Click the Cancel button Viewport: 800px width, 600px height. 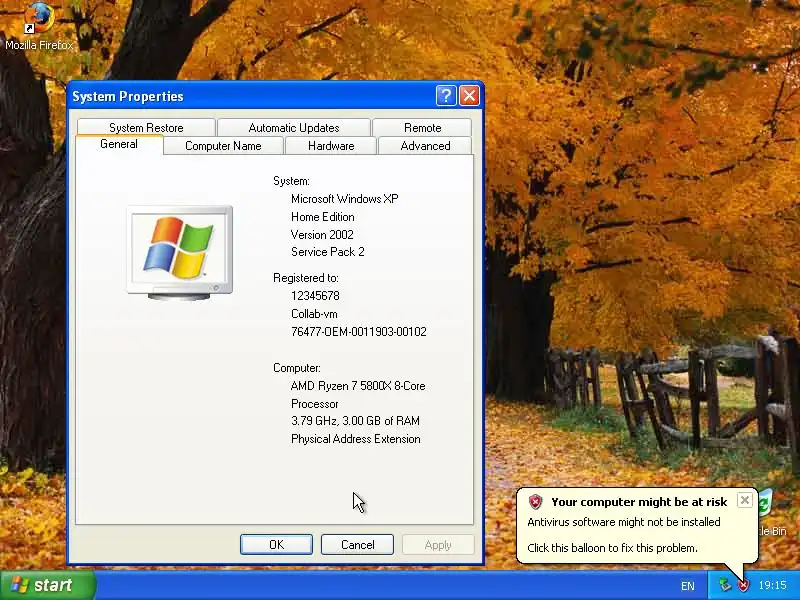(x=357, y=544)
